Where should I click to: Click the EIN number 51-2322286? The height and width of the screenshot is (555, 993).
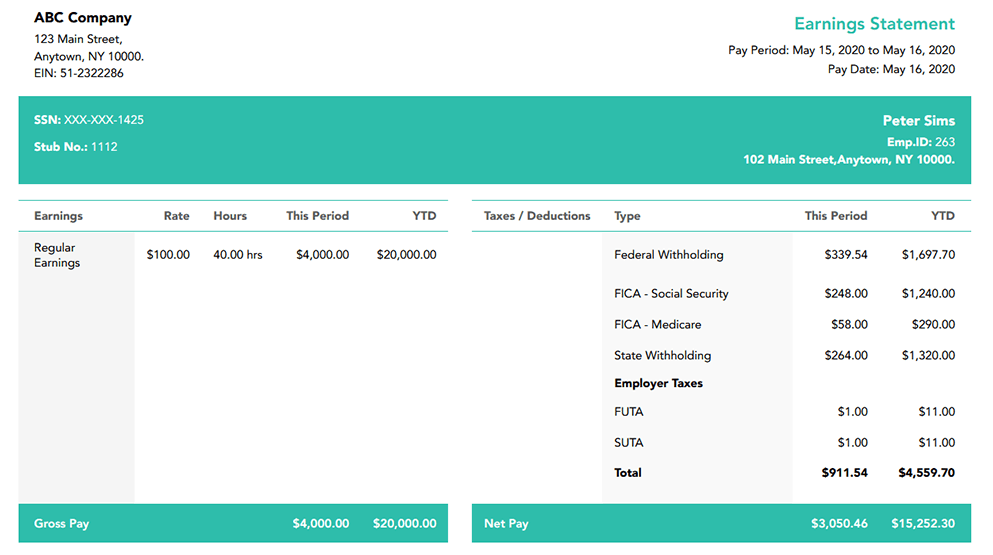coord(79,73)
